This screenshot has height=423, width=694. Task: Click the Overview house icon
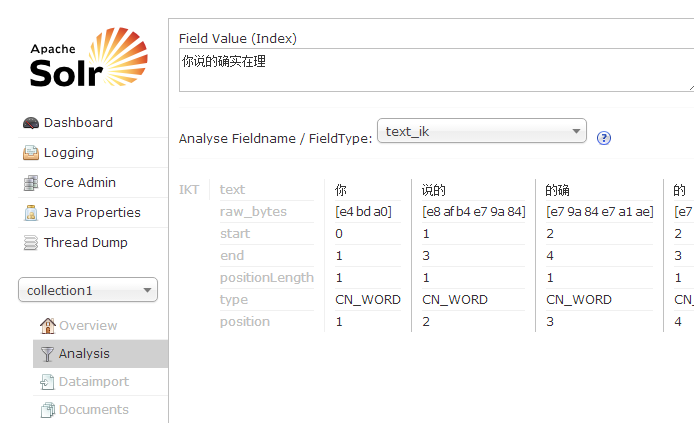point(48,326)
